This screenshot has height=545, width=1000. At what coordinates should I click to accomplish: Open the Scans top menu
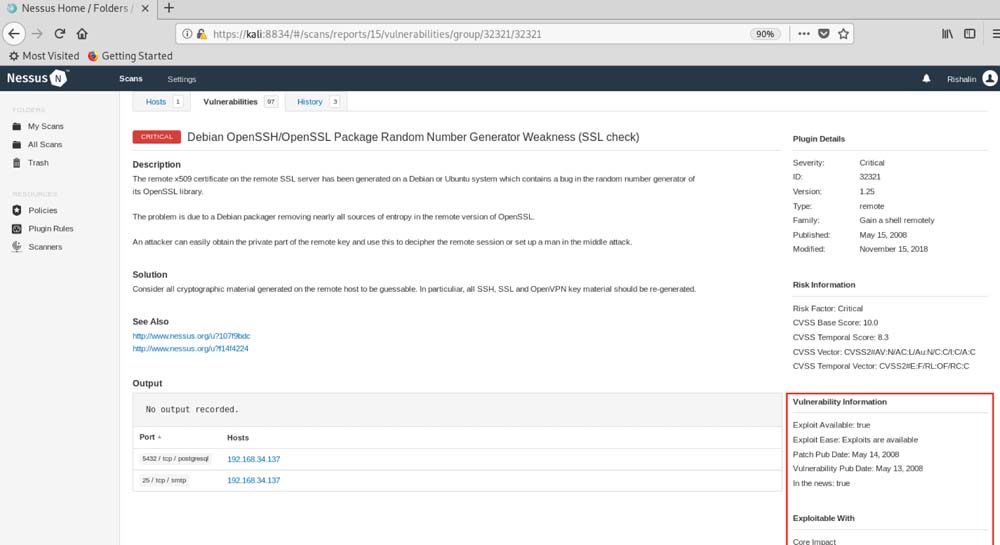131,78
